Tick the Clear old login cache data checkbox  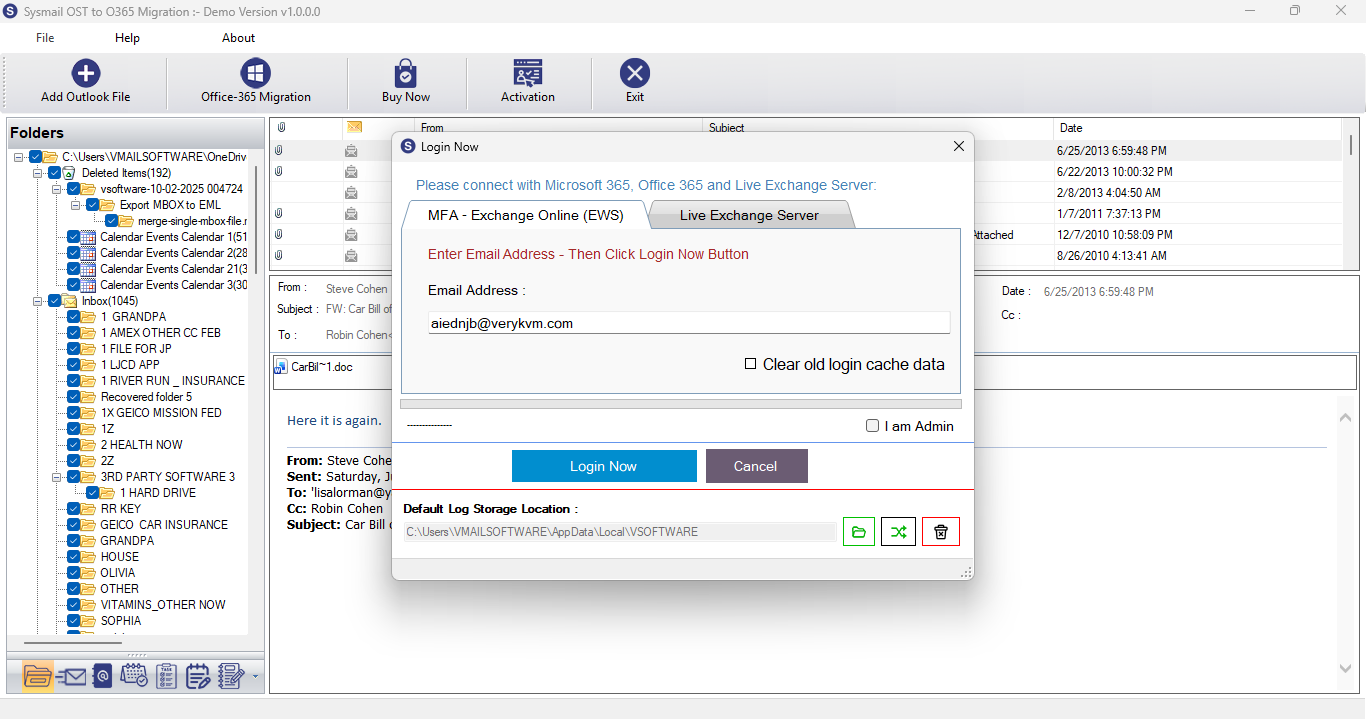point(750,364)
